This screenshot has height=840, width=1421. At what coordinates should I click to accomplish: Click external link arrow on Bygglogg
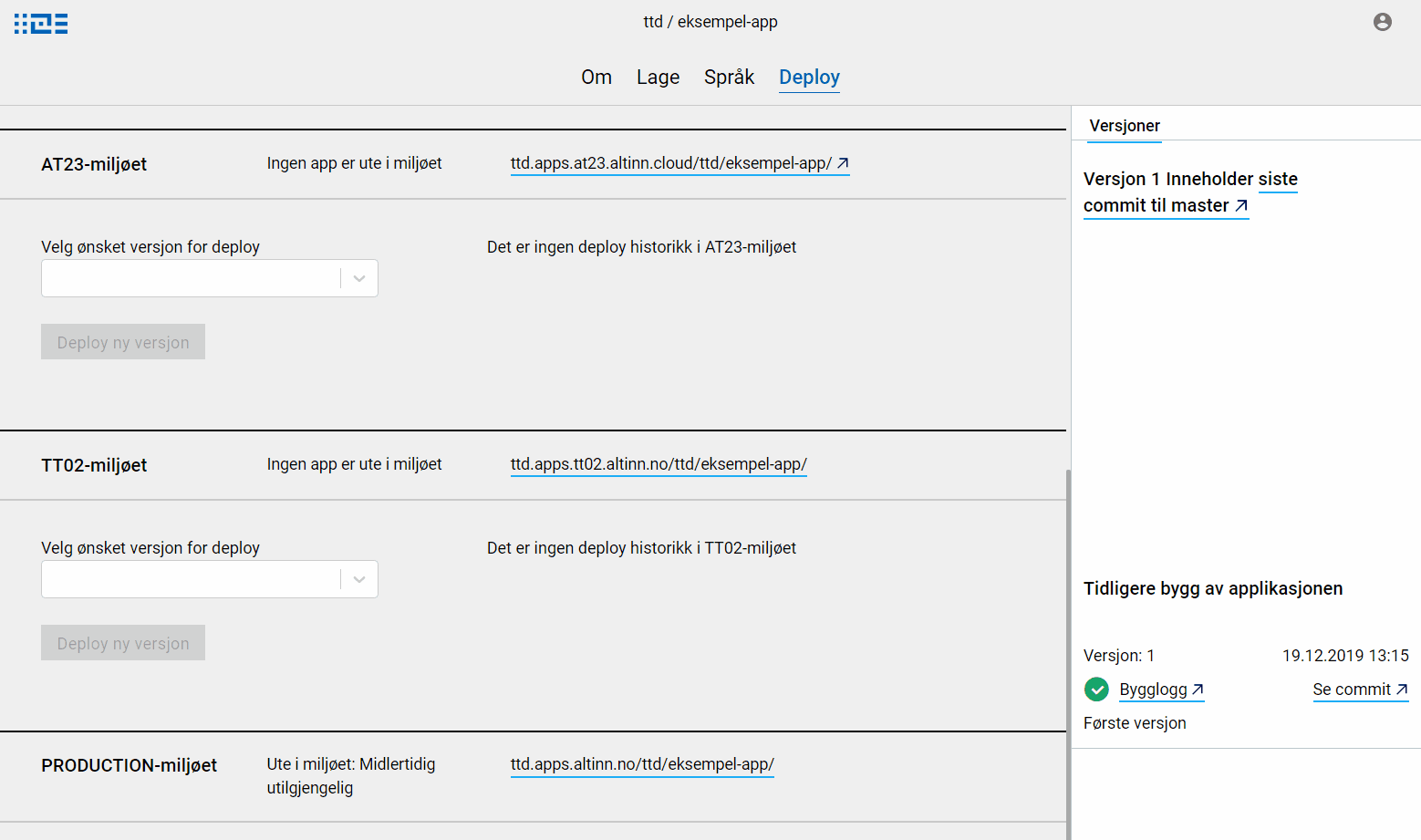point(1198,688)
